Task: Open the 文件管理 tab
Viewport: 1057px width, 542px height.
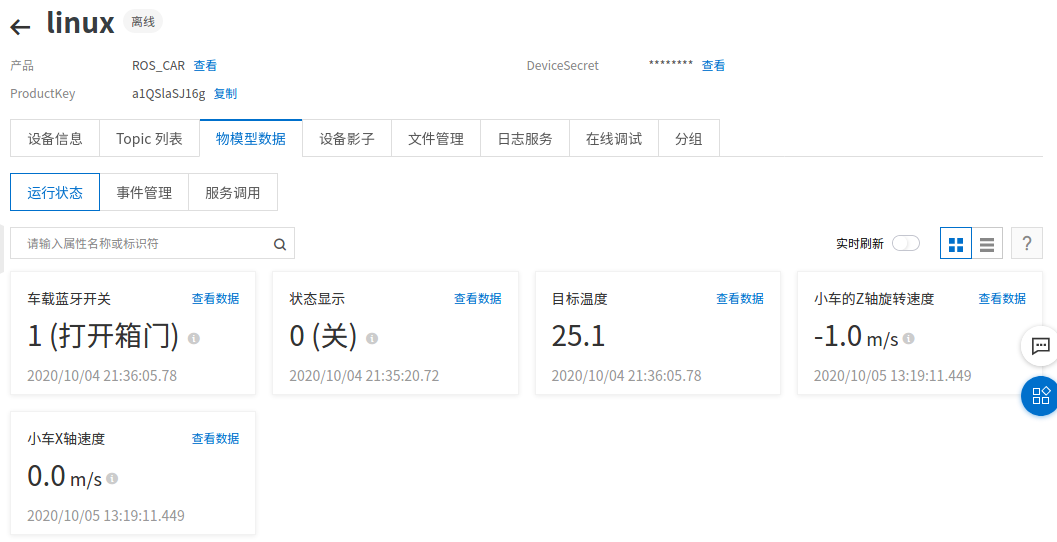Action: [435, 138]
